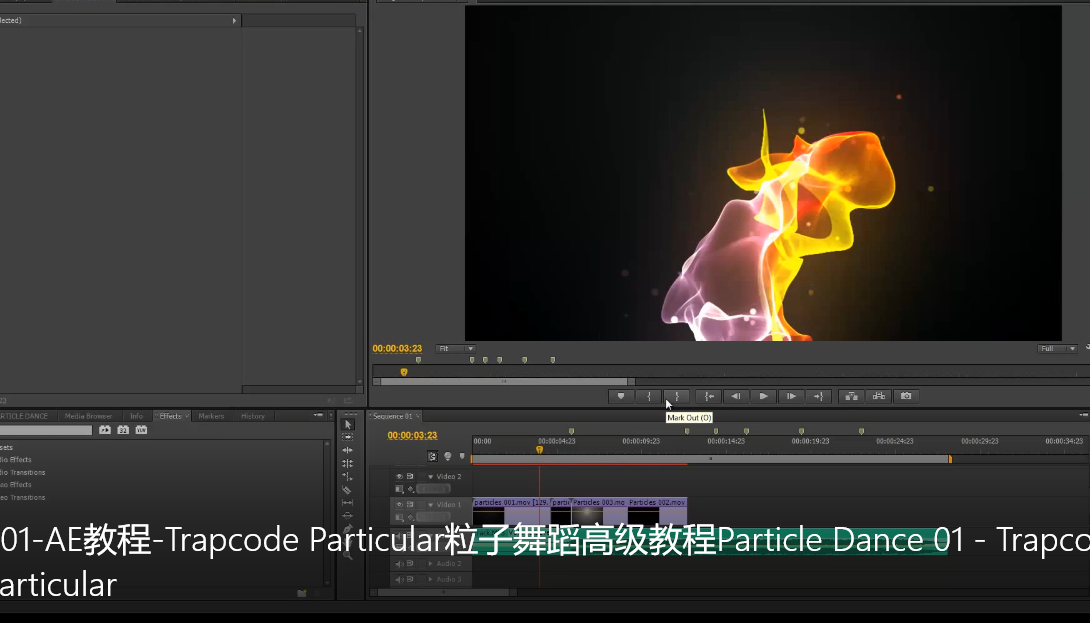Click timeline playhead marker

click(x=539, y=450)
